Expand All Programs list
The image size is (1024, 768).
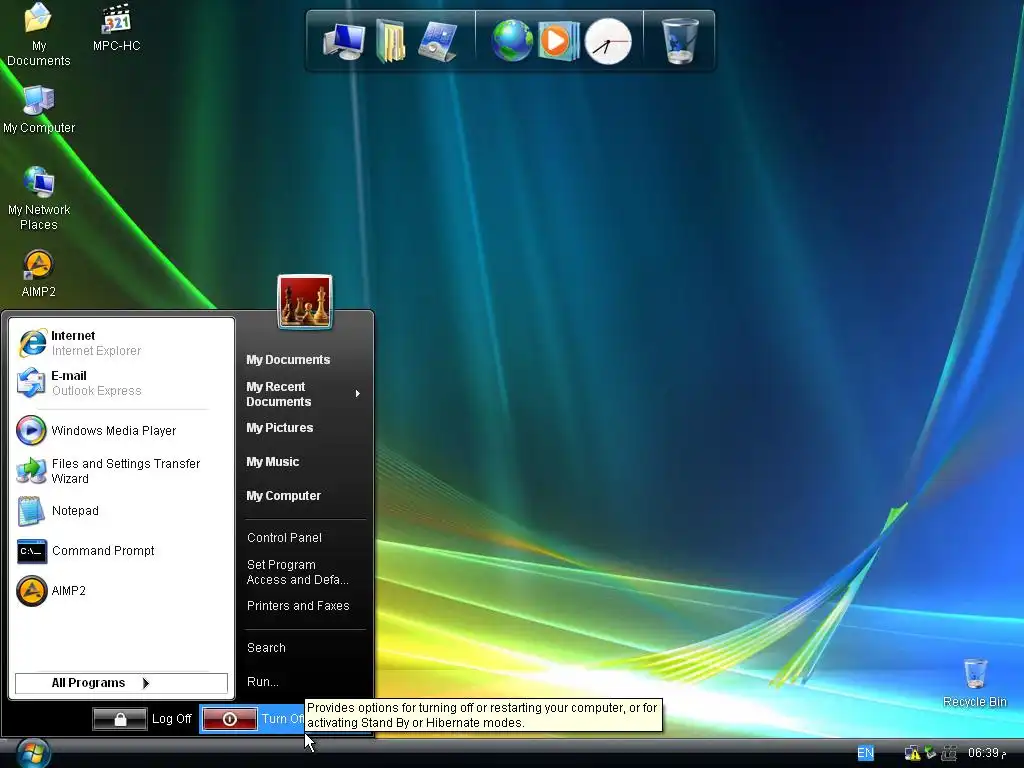coord(121,683)
